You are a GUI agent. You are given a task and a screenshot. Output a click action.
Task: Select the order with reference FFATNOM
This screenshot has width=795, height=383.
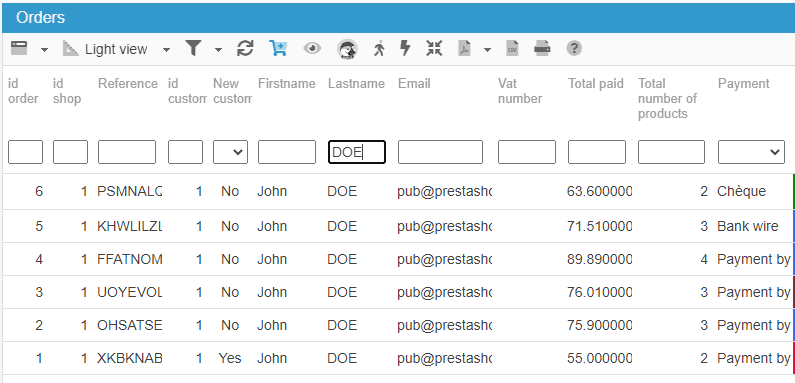(x=130, y=259)
